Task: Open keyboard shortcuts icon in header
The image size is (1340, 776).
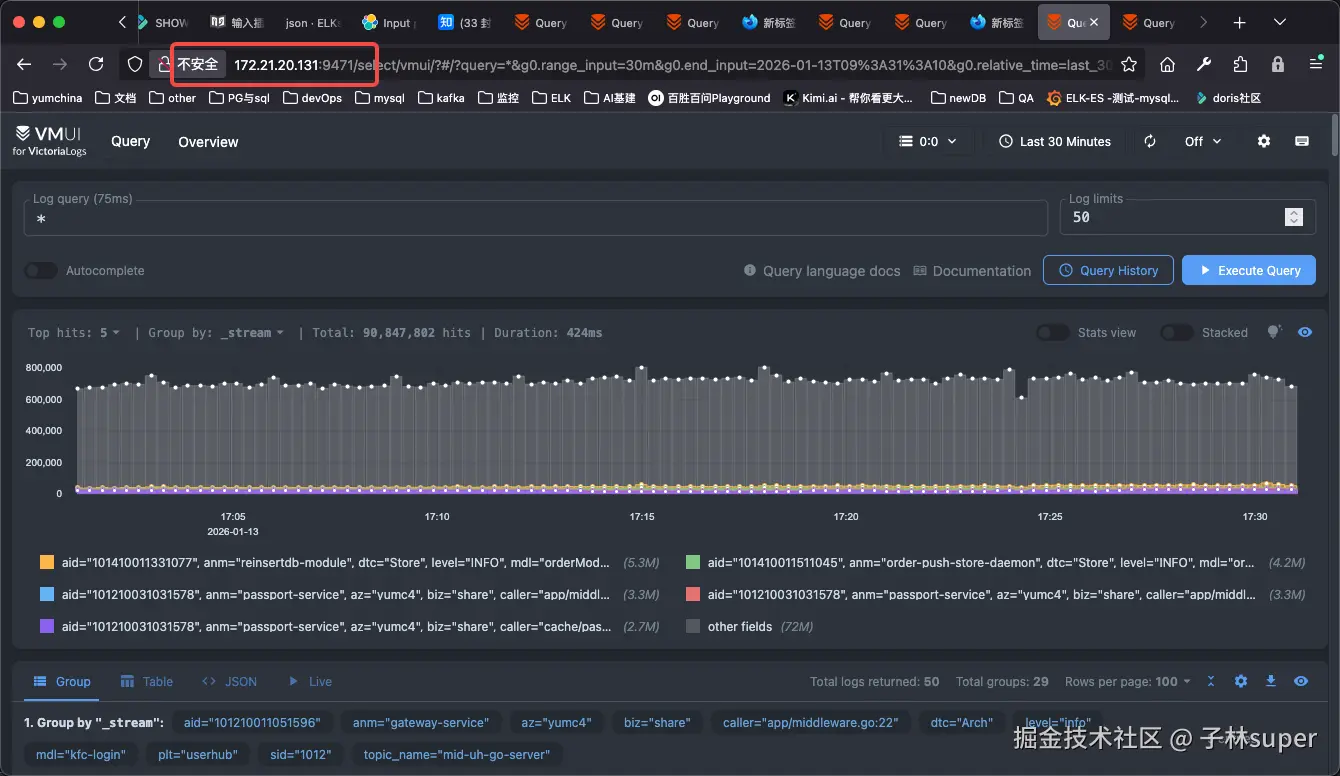Action: click(1302, 141)
